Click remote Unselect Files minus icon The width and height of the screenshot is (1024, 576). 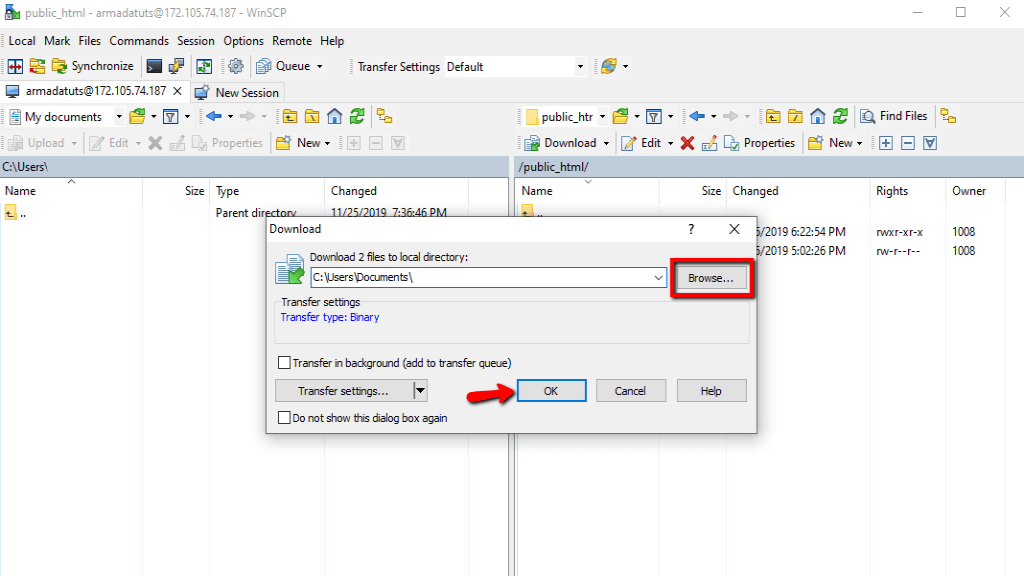tap(908, 143)
